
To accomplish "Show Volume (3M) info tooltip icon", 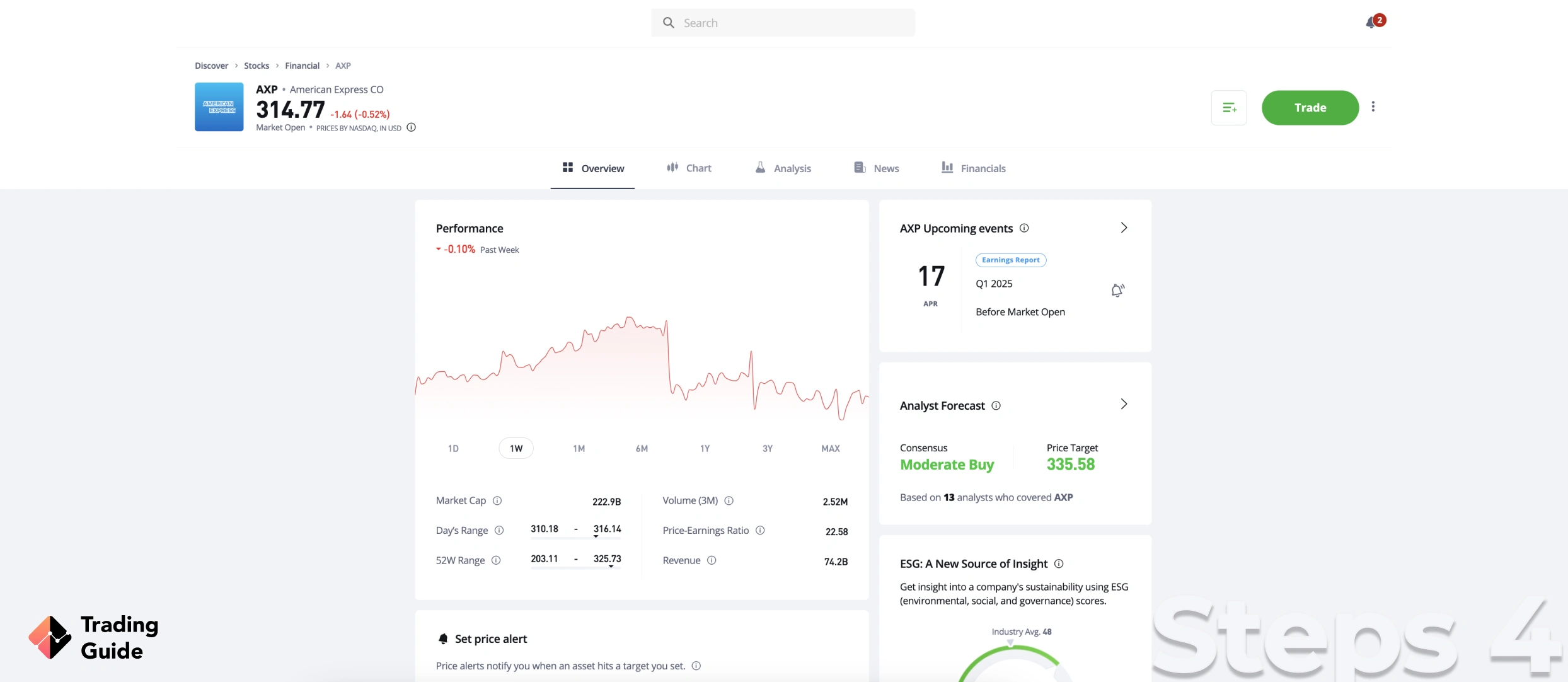I will click(729, 500).
